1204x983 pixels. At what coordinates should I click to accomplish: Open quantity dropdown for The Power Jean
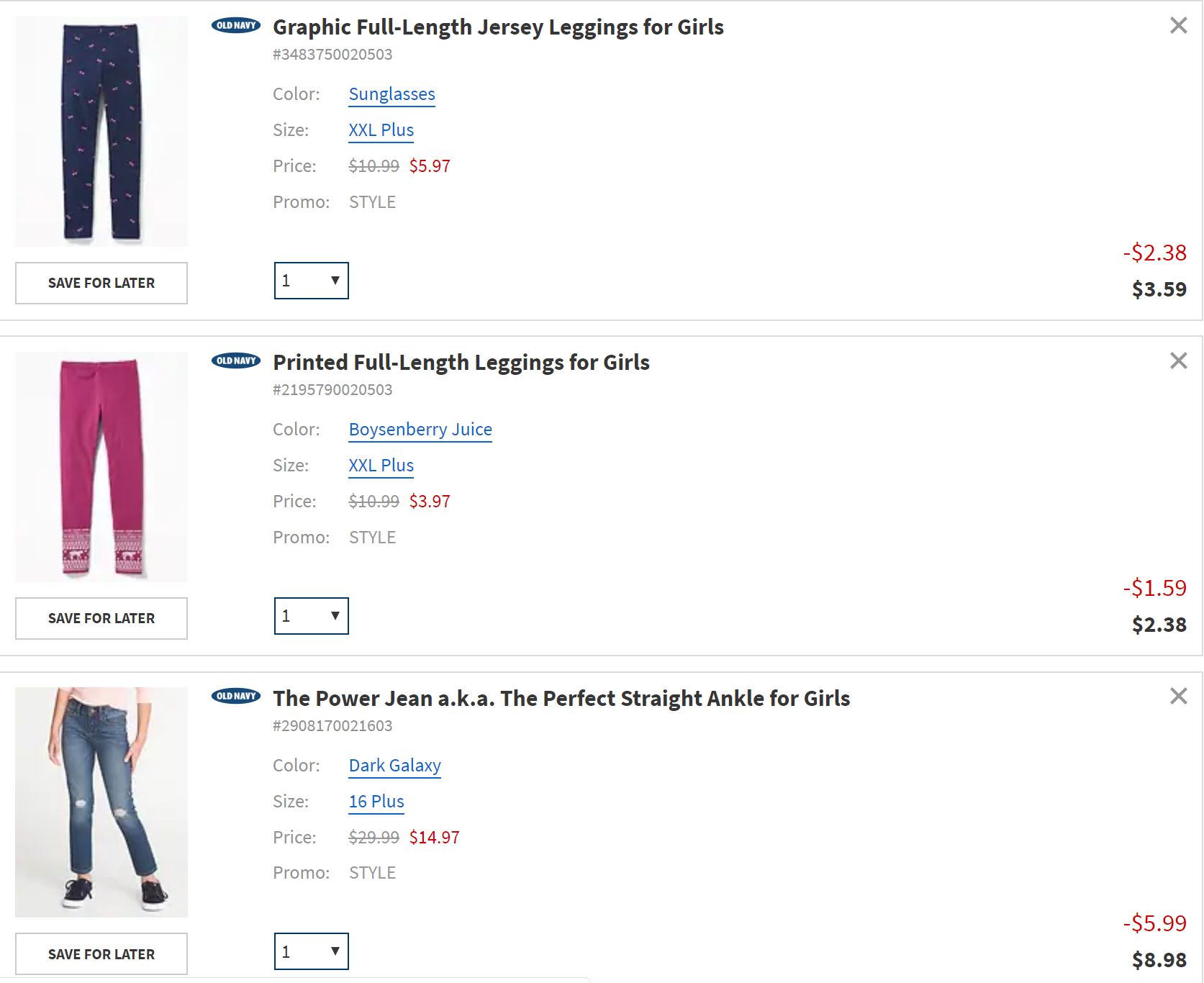(311, 951)
